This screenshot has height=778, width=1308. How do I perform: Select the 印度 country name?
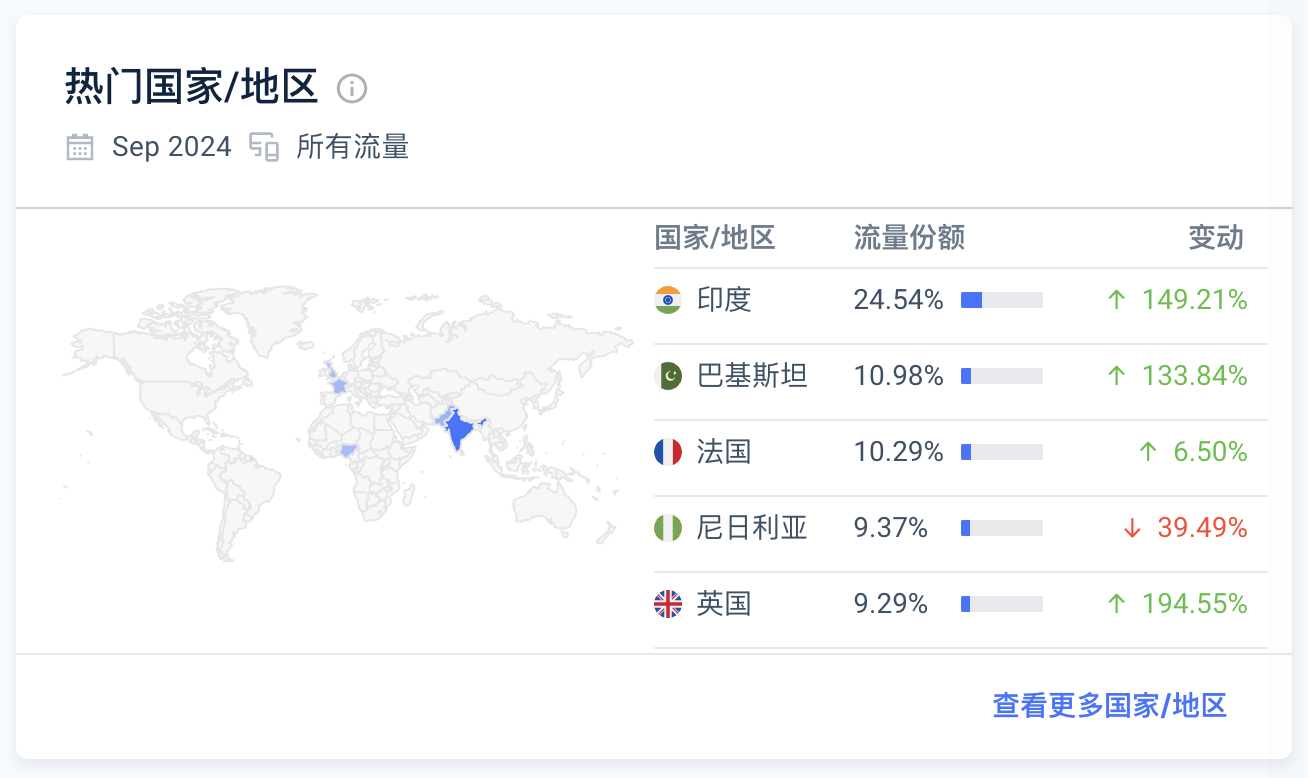pyautogui.click(x=724, y=300)
